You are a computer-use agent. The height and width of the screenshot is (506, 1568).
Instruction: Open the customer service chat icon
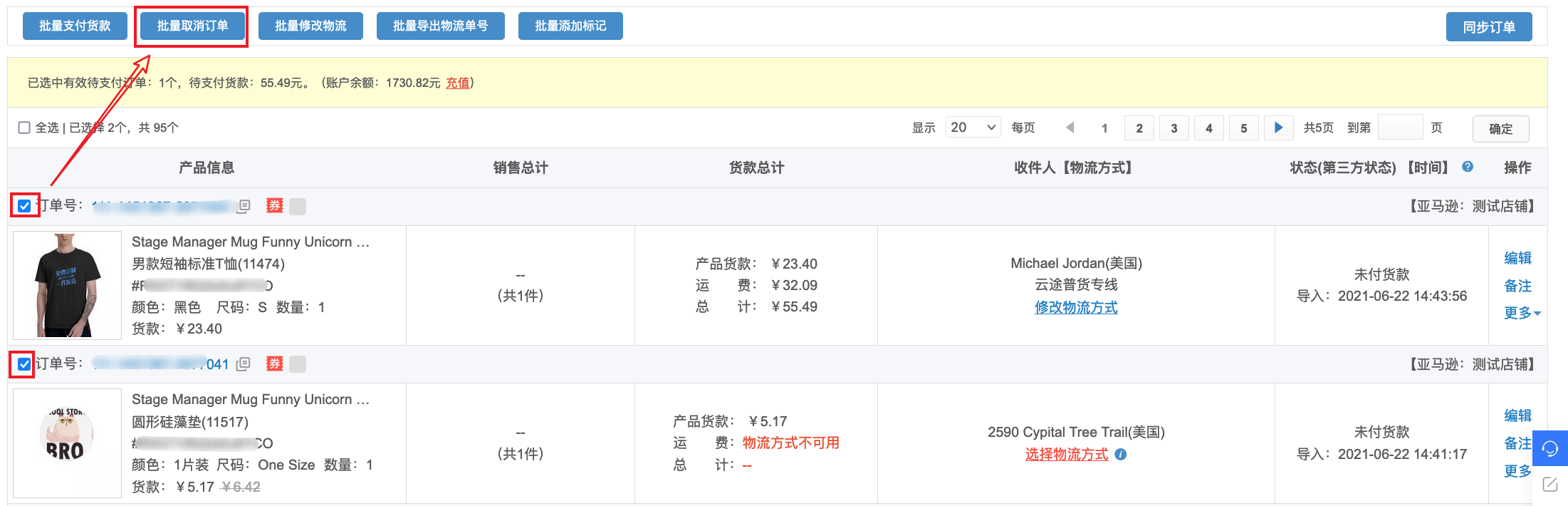tap(1549, 448)
